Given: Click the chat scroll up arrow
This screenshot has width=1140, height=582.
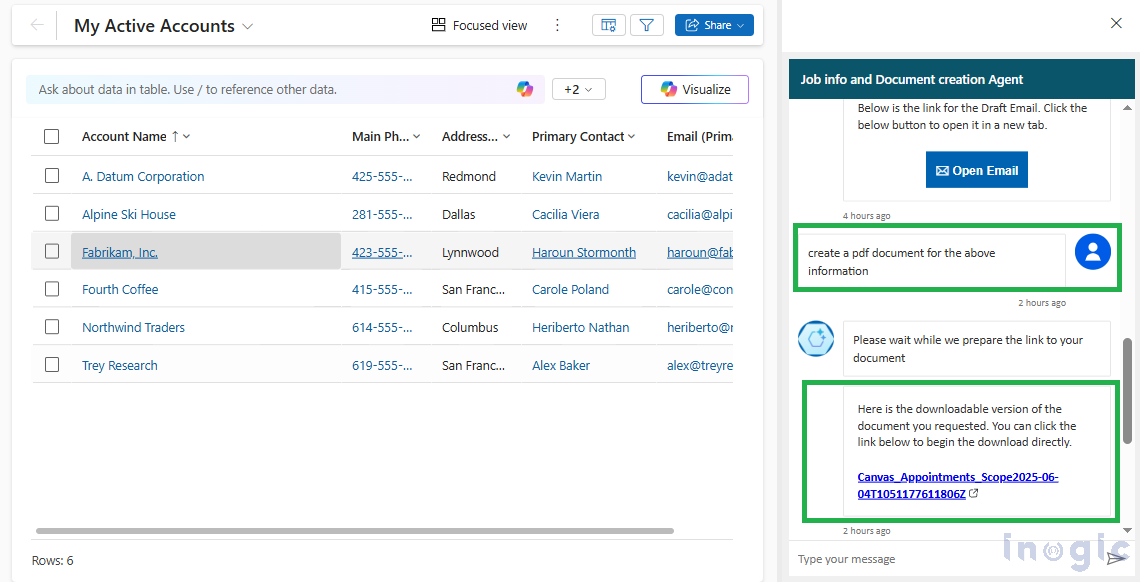Looking at the screenshot, I should (x=1127, y=108).
